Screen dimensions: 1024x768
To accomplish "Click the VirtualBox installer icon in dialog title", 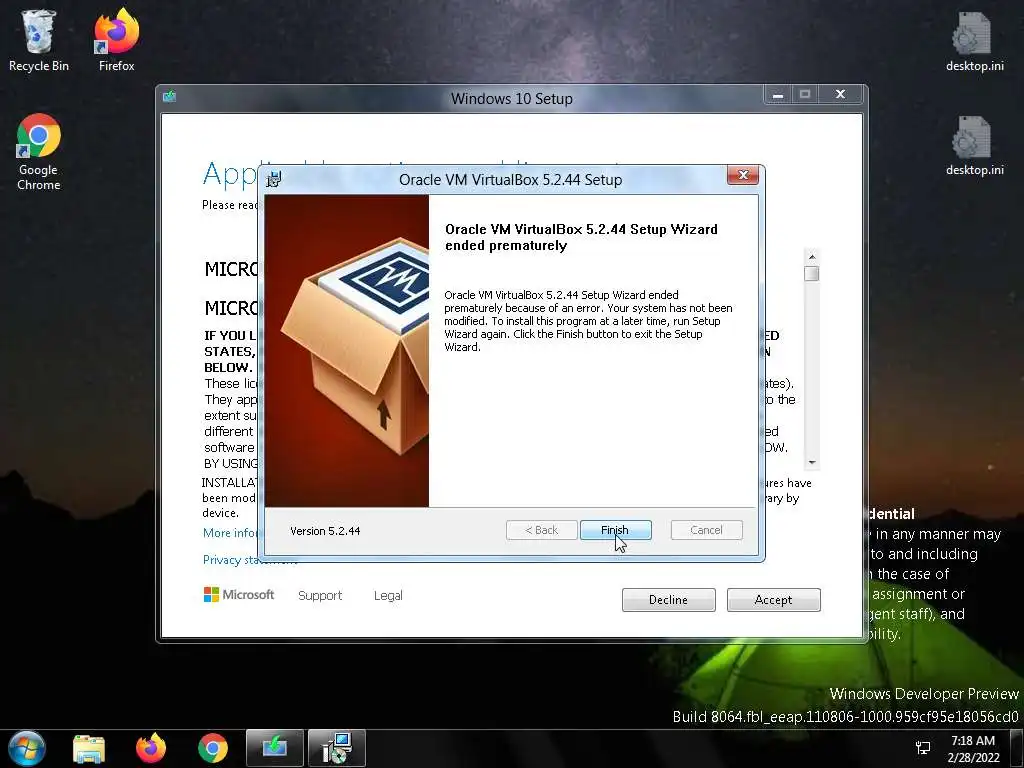I will pyautogui.click(x=274, y=179).
